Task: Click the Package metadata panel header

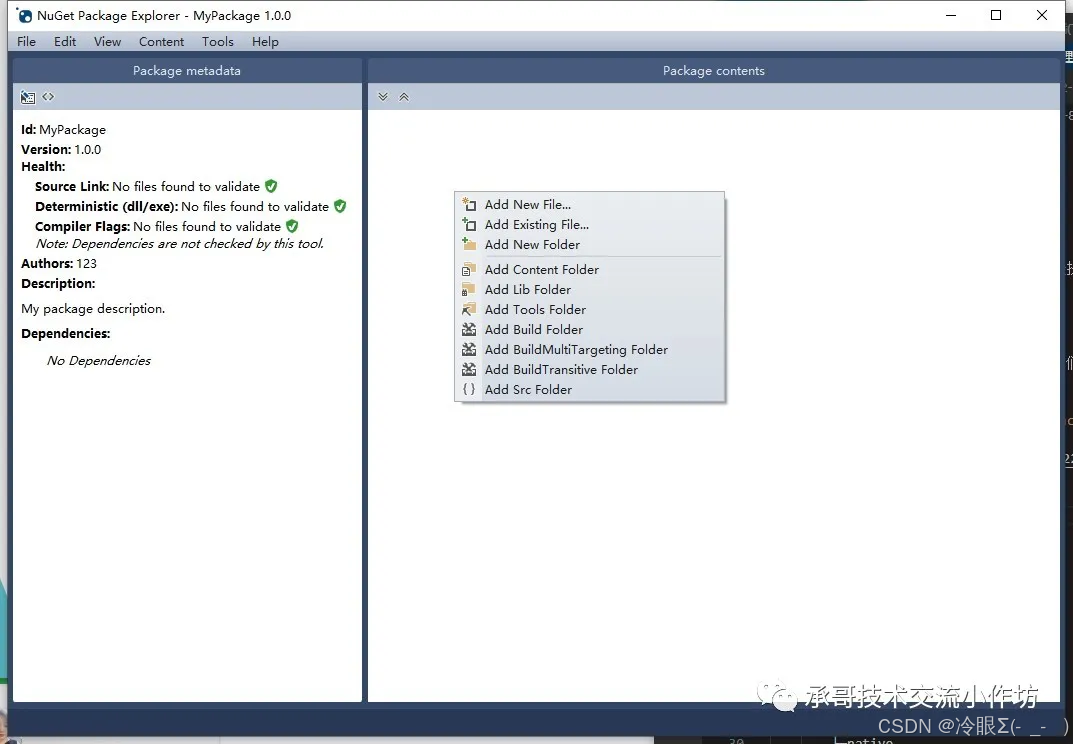Action: click(187, 70)
